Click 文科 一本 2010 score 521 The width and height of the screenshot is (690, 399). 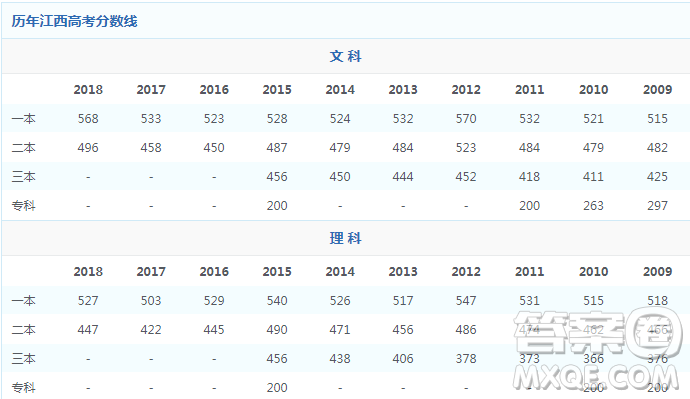coord(593,118)
